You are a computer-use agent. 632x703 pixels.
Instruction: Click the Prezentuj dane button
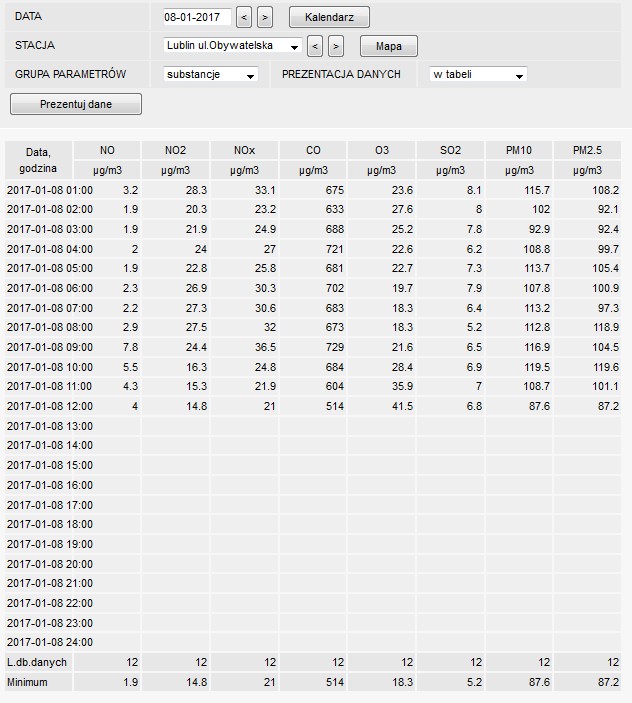point(76,104)
